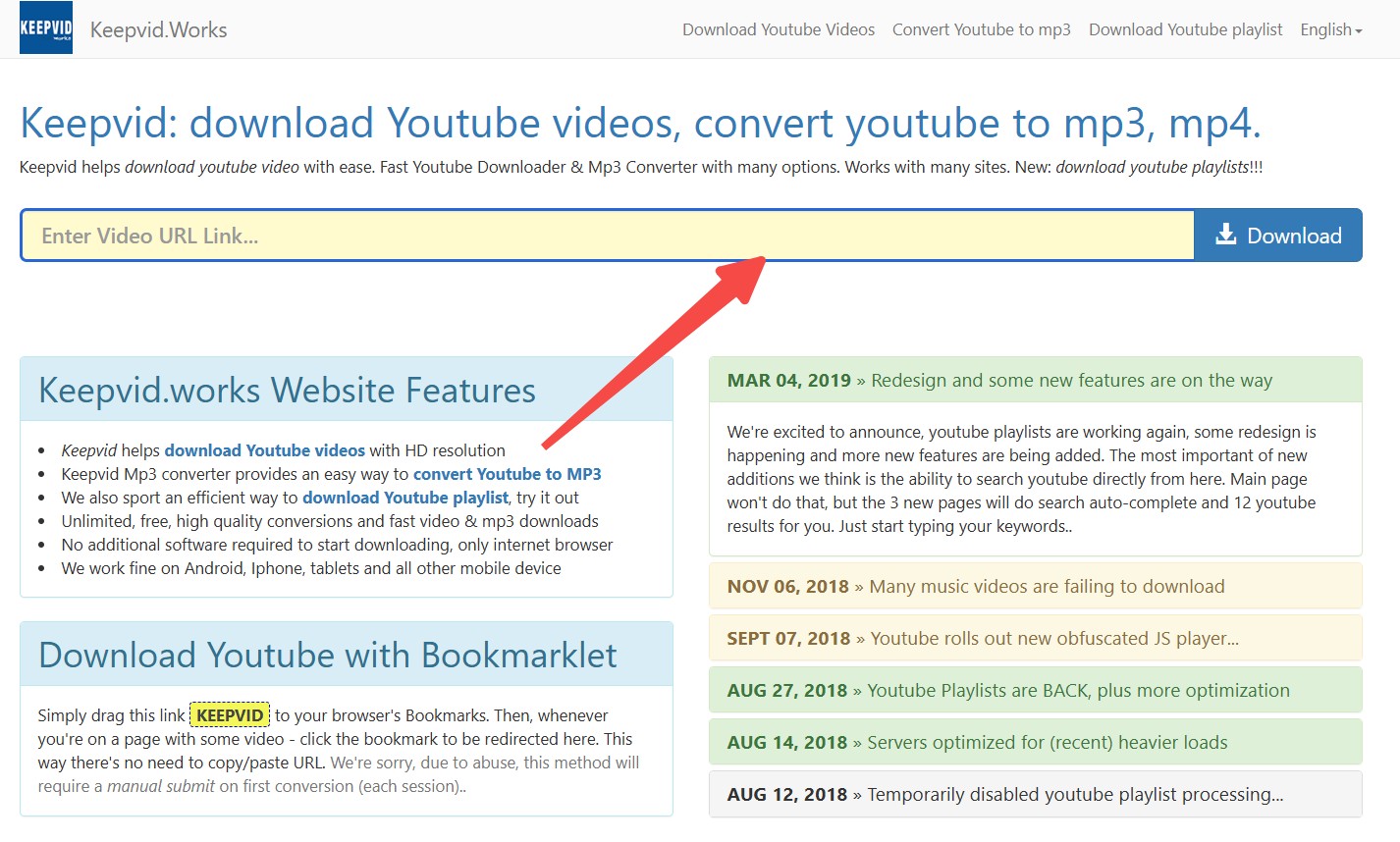Open Download Youtube playlist nav item

pos(1186,29)
